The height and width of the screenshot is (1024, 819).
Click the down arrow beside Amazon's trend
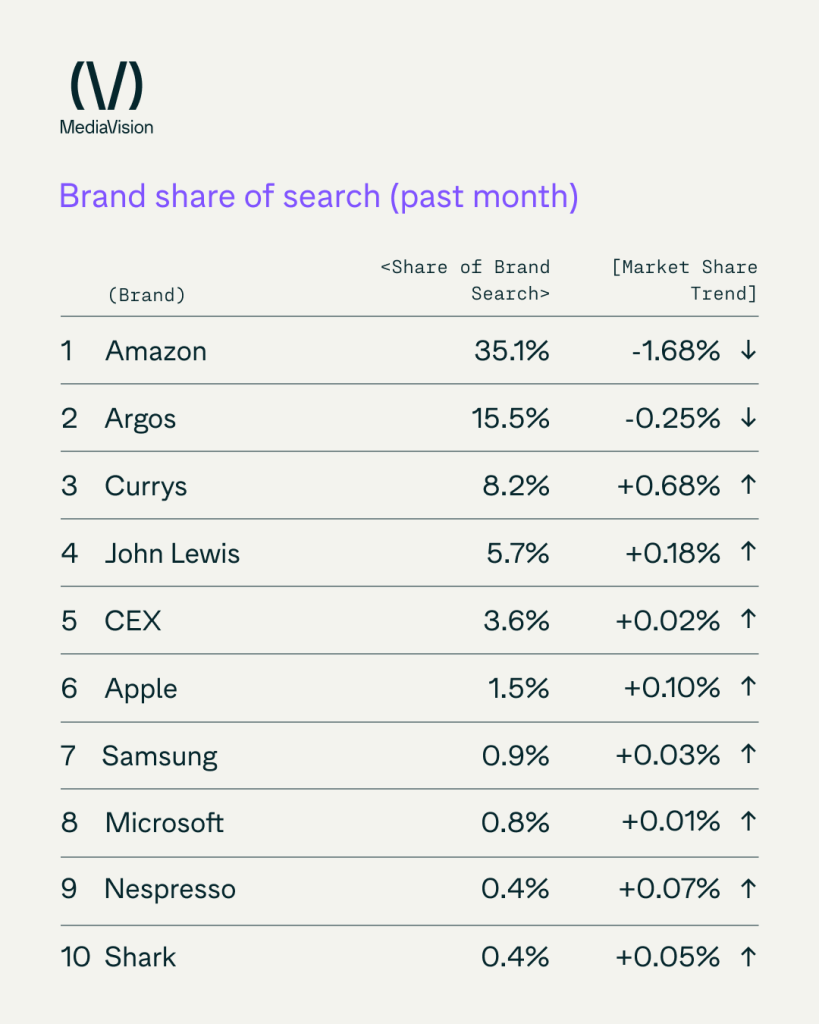click(x=747, y=351)
